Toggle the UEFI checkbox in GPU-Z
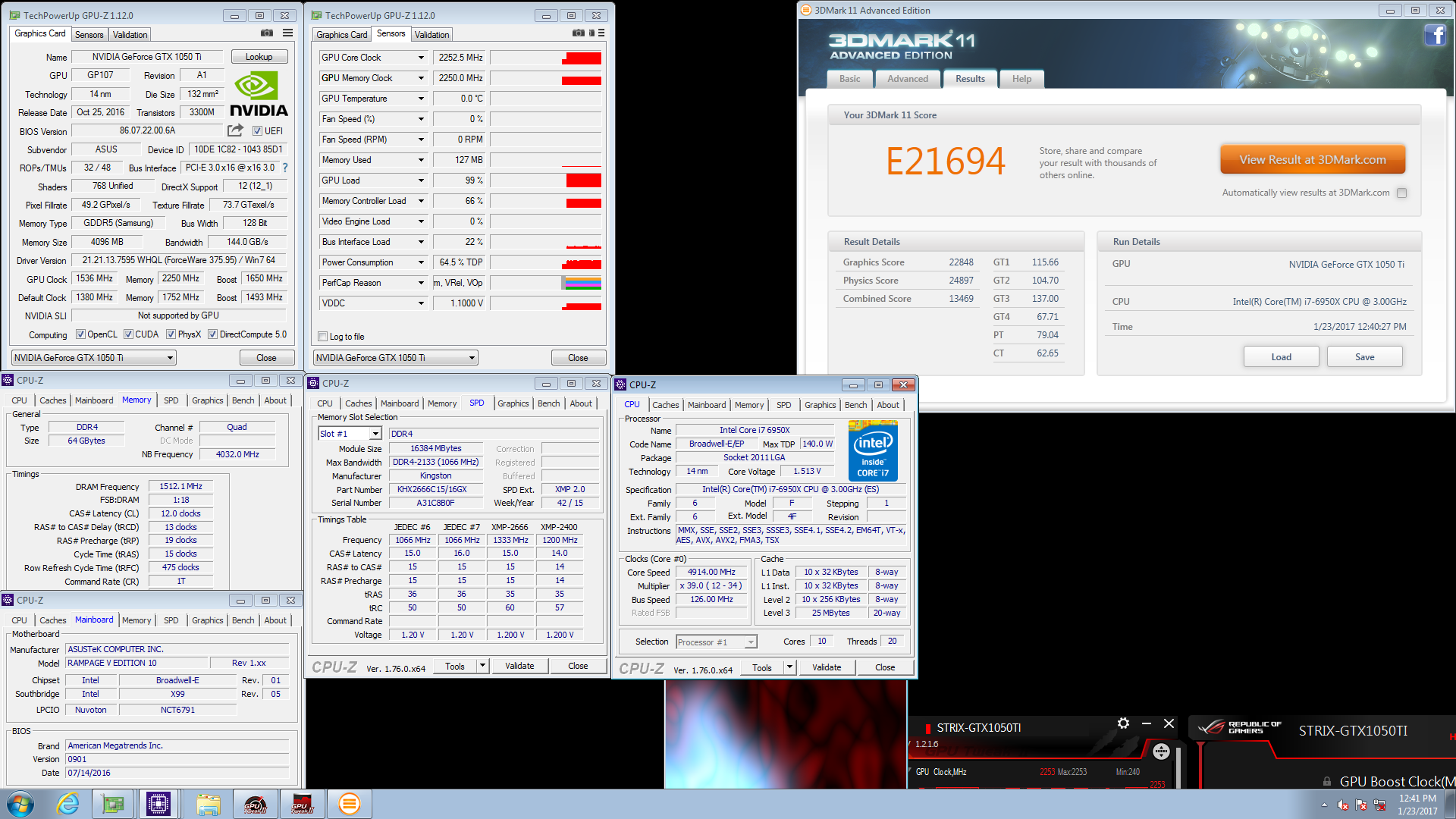The width and height of the screenshot is (1456, 819). click(257, 131)
